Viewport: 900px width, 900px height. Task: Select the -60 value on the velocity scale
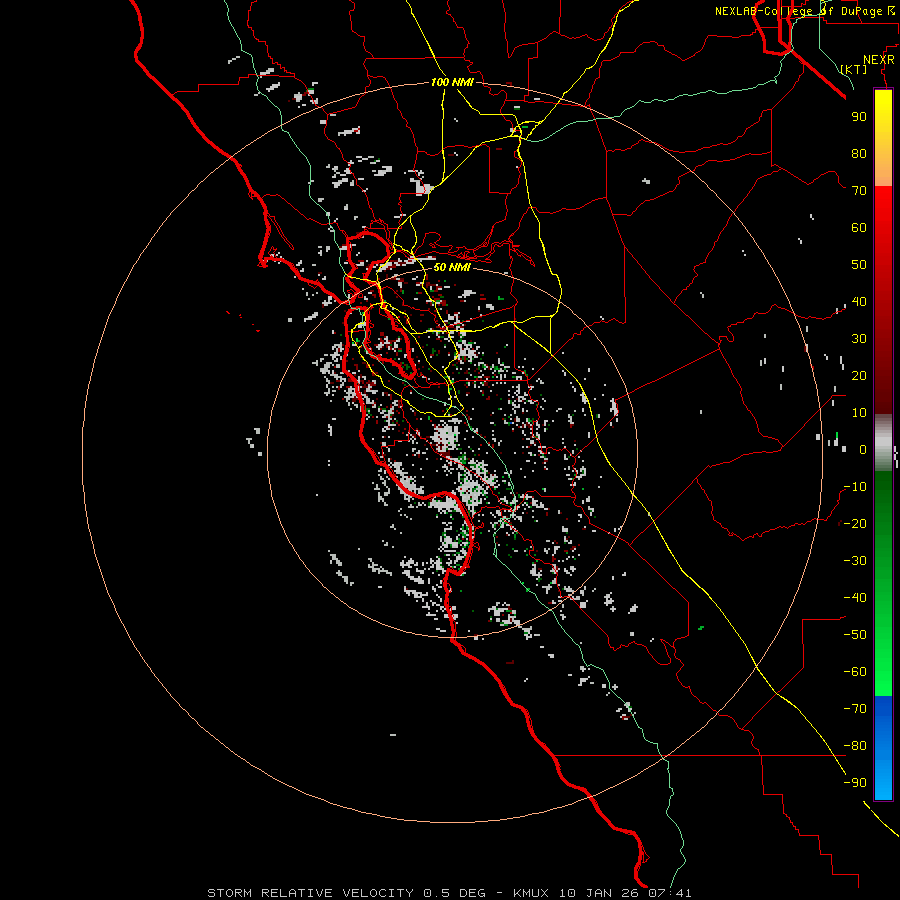click(855, 672)
